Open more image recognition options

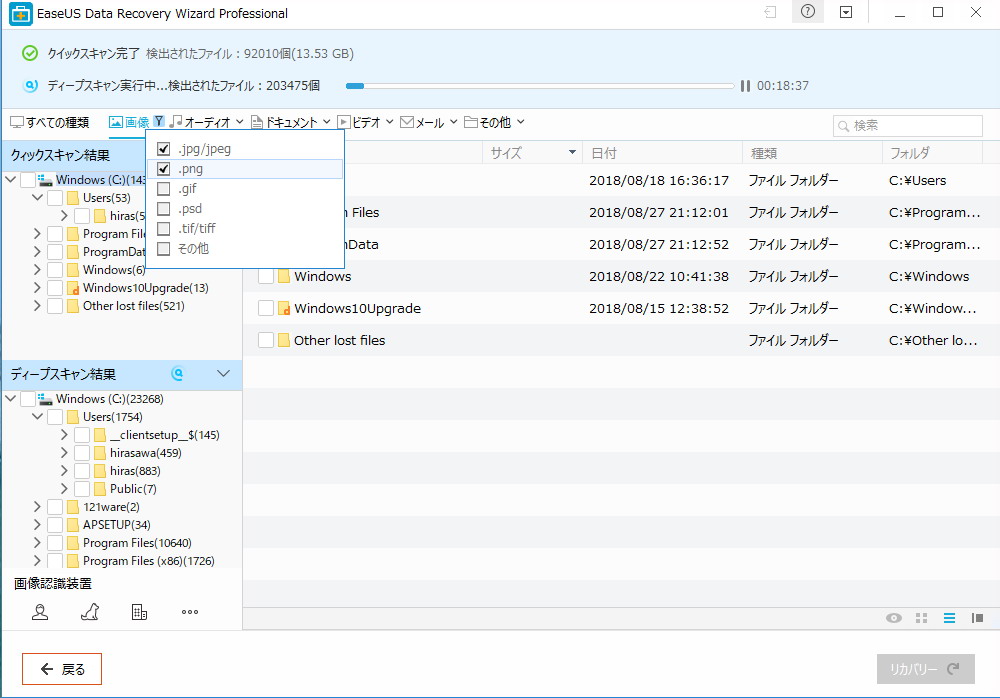(189, 612)
